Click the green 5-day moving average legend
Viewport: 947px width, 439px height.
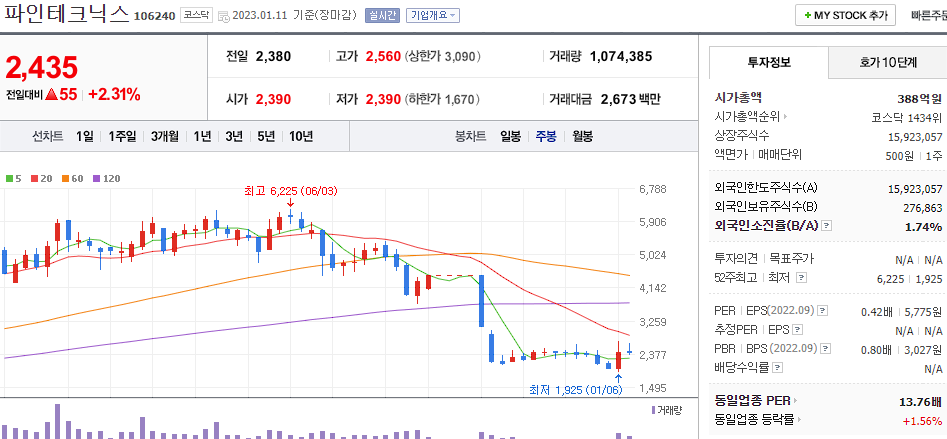13,178
